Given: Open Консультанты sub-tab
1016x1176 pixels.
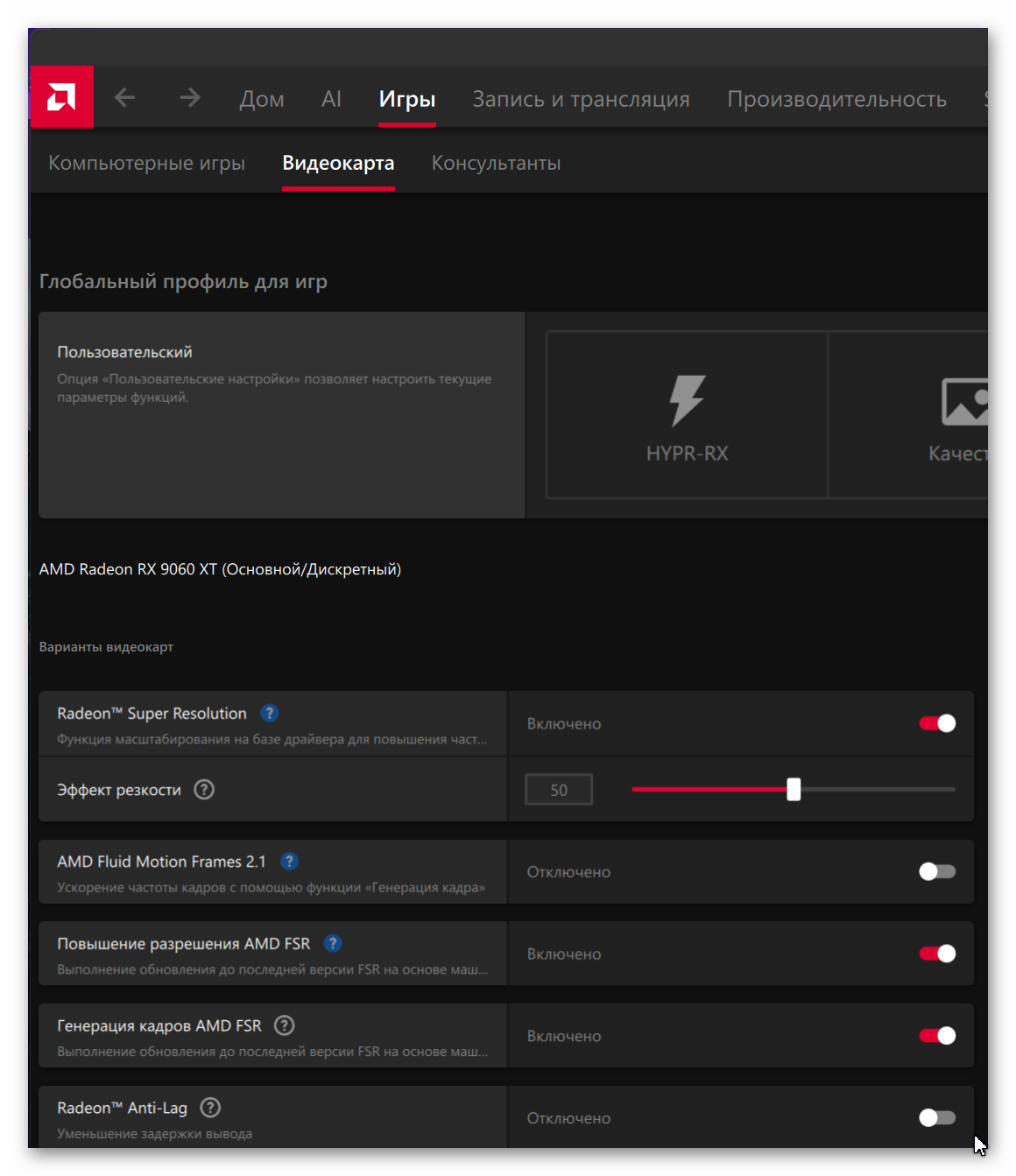Looking at the screenshot, I should 496,163.
